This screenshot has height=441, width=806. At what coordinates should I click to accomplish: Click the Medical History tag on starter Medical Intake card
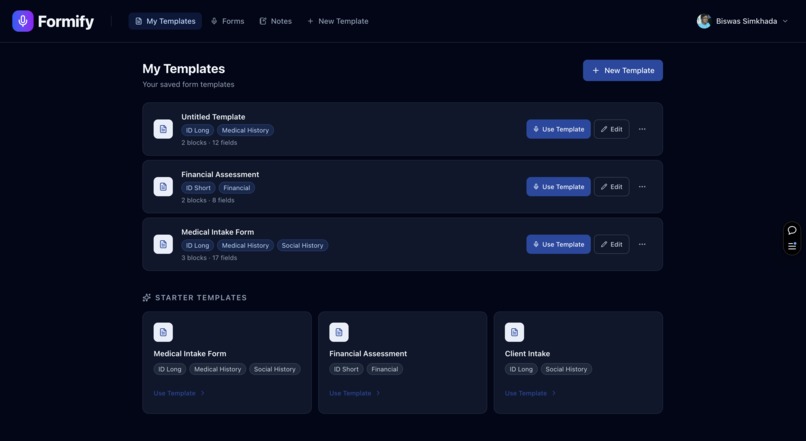(217, 369)
